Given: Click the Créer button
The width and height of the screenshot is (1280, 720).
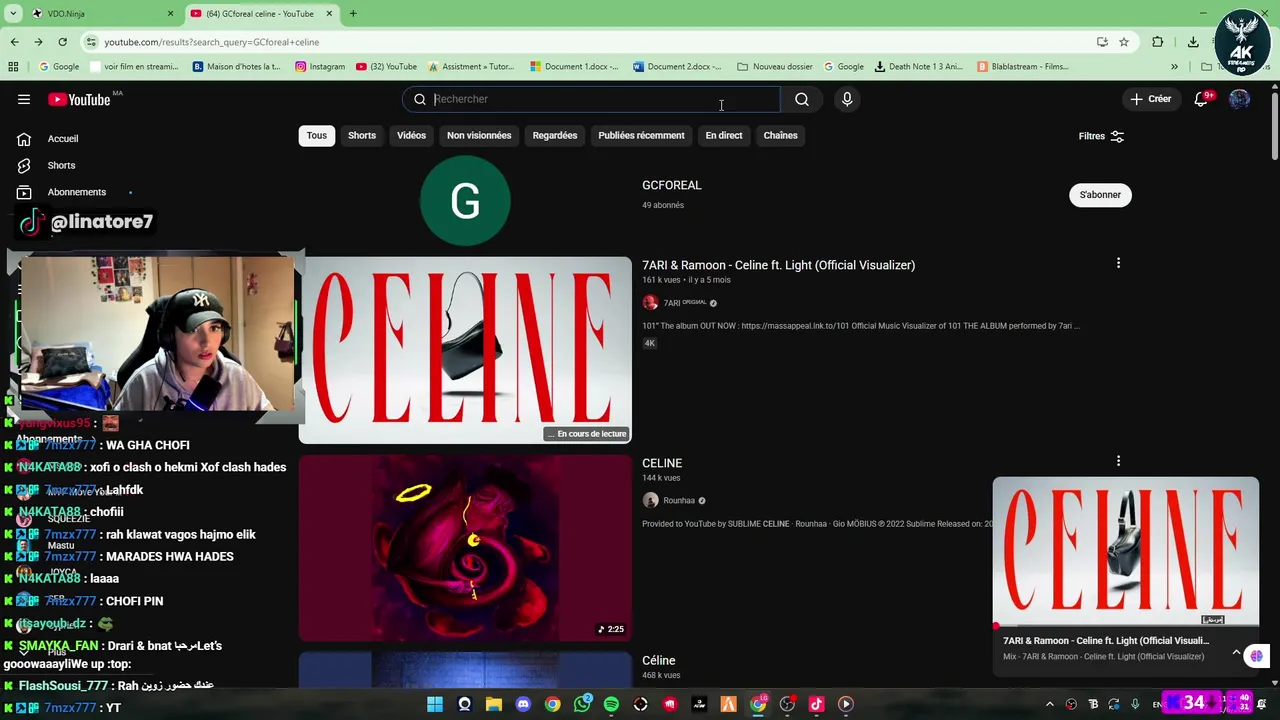Looking at the screenshot, I should [x=1150, y=99].
